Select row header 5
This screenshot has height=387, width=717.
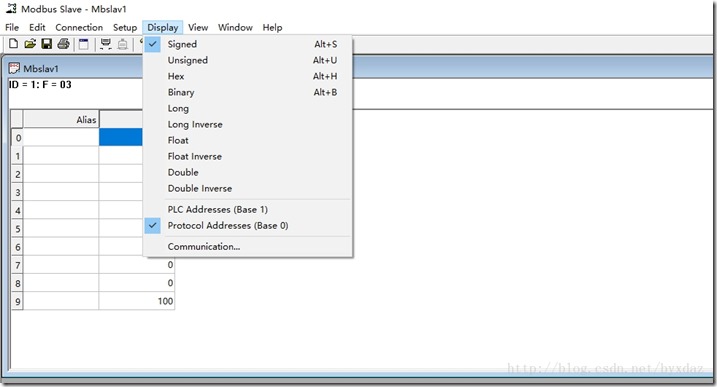point(17,228)
